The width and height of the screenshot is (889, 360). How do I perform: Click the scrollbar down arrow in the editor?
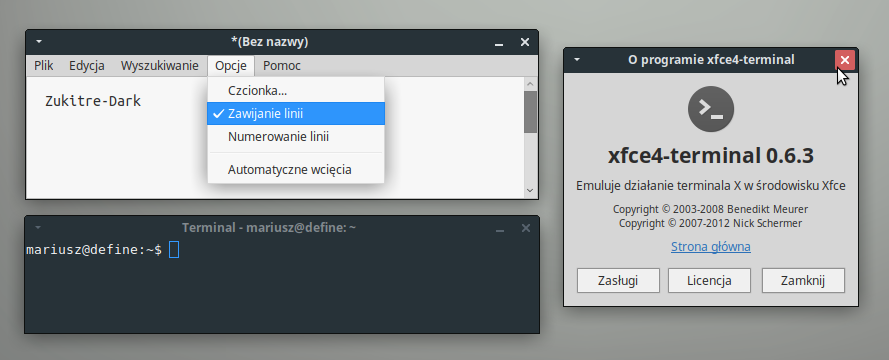[x=530, y=191]
